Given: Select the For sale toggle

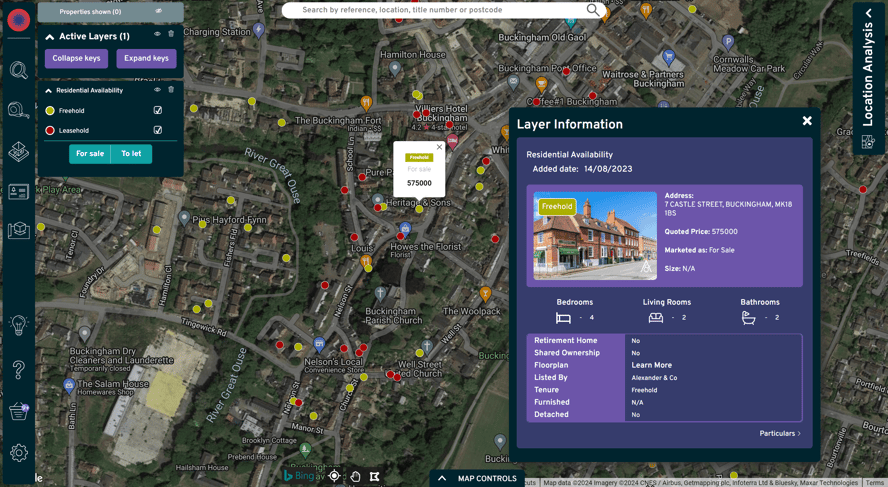Looking at the screenshot, I should (90, 153).
